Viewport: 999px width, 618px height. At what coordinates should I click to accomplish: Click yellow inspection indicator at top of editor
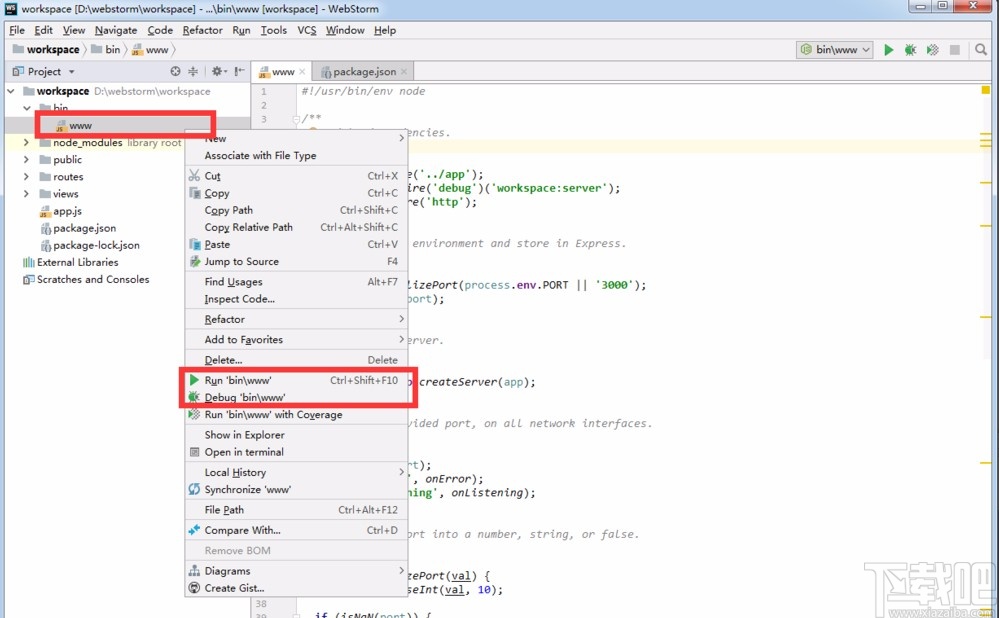point(986,90)
